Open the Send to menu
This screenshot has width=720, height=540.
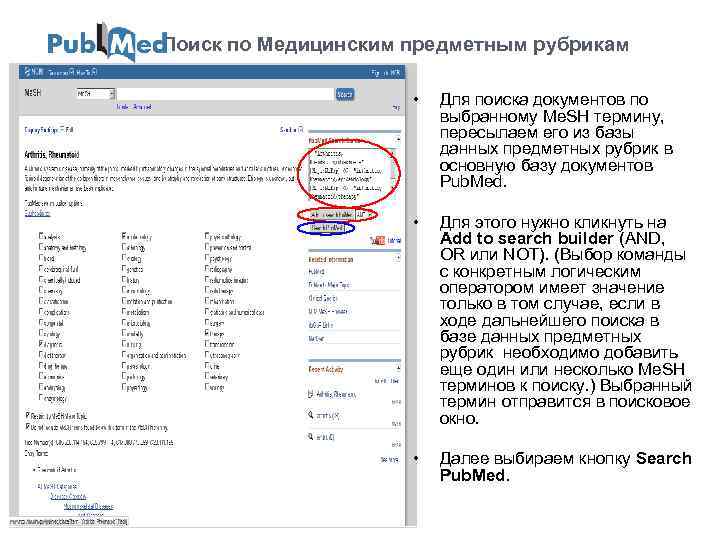coord(291,130)
